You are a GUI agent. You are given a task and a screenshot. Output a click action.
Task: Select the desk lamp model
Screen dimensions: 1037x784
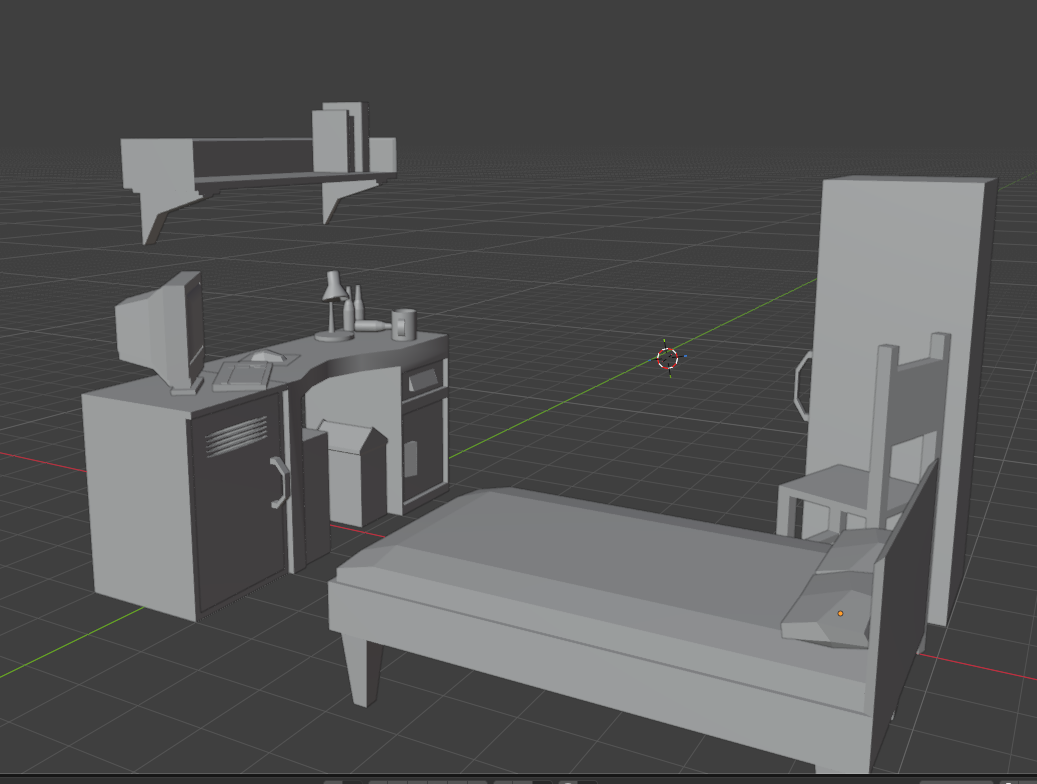pyautogui.click(x=334, y=306)
